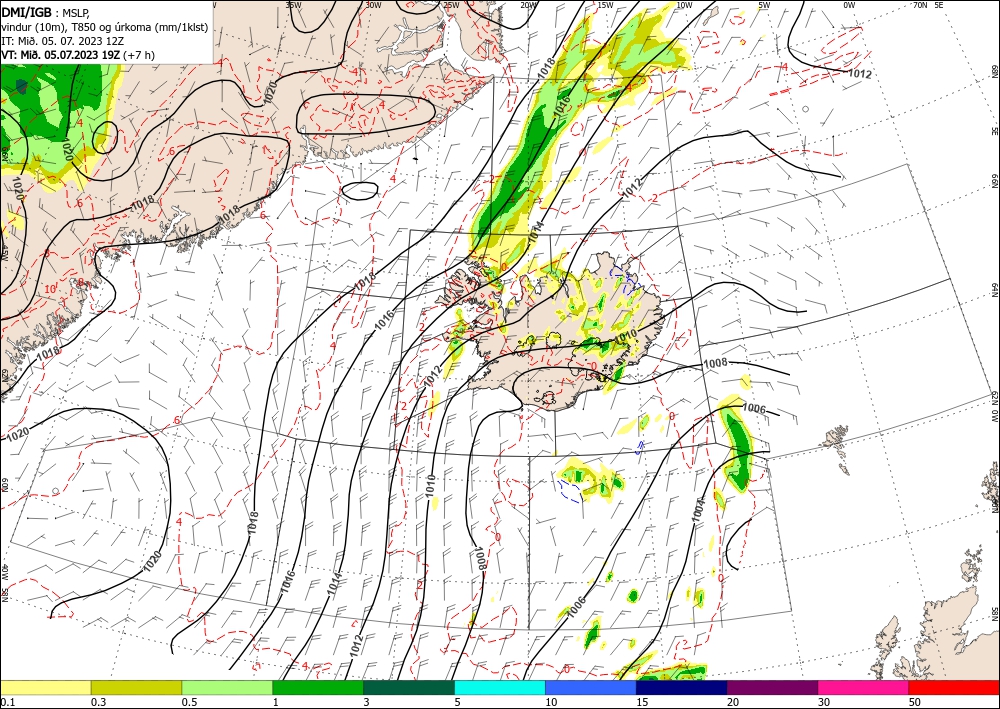Click the '30W' longitude label

373,4
